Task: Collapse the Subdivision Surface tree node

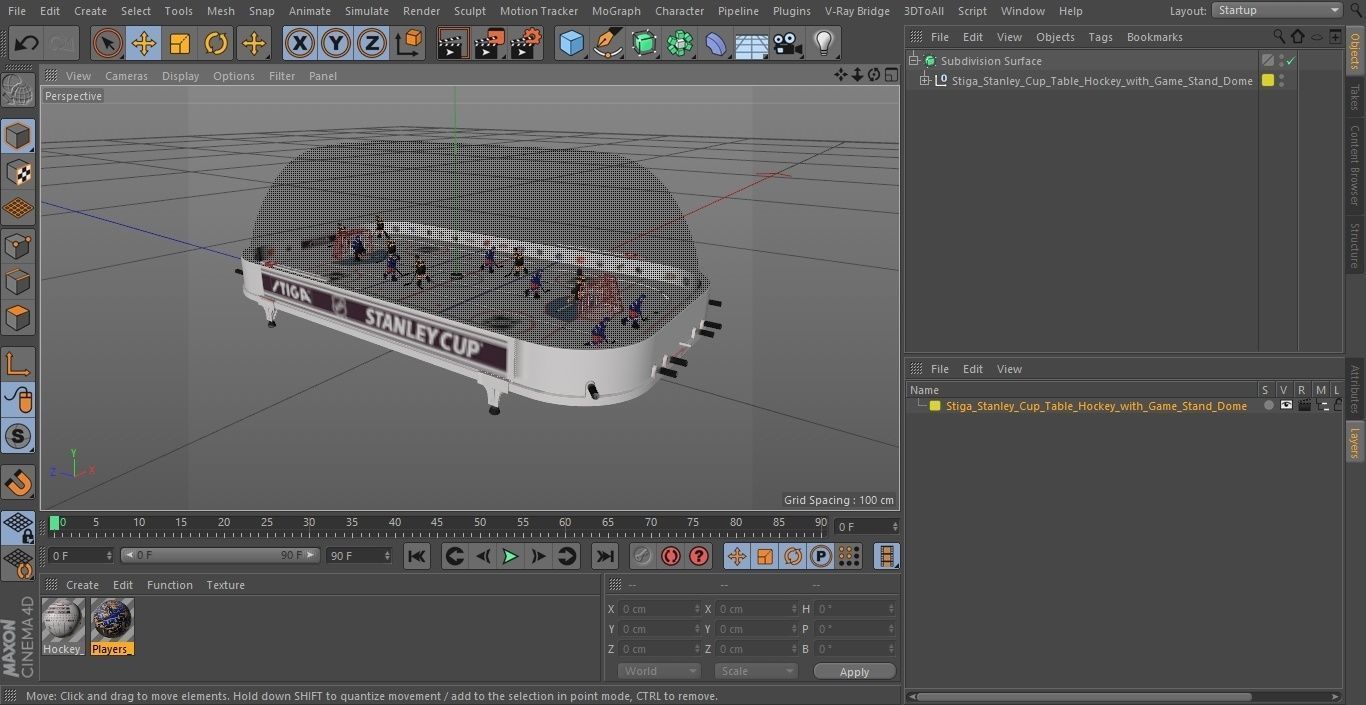Action: (913, 60)
